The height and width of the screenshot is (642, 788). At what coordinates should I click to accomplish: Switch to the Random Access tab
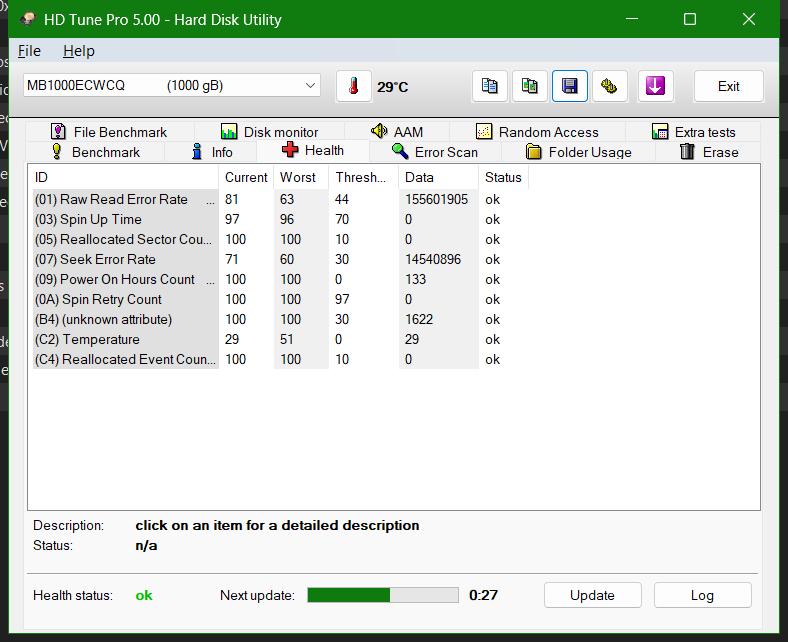click(537, 132)
